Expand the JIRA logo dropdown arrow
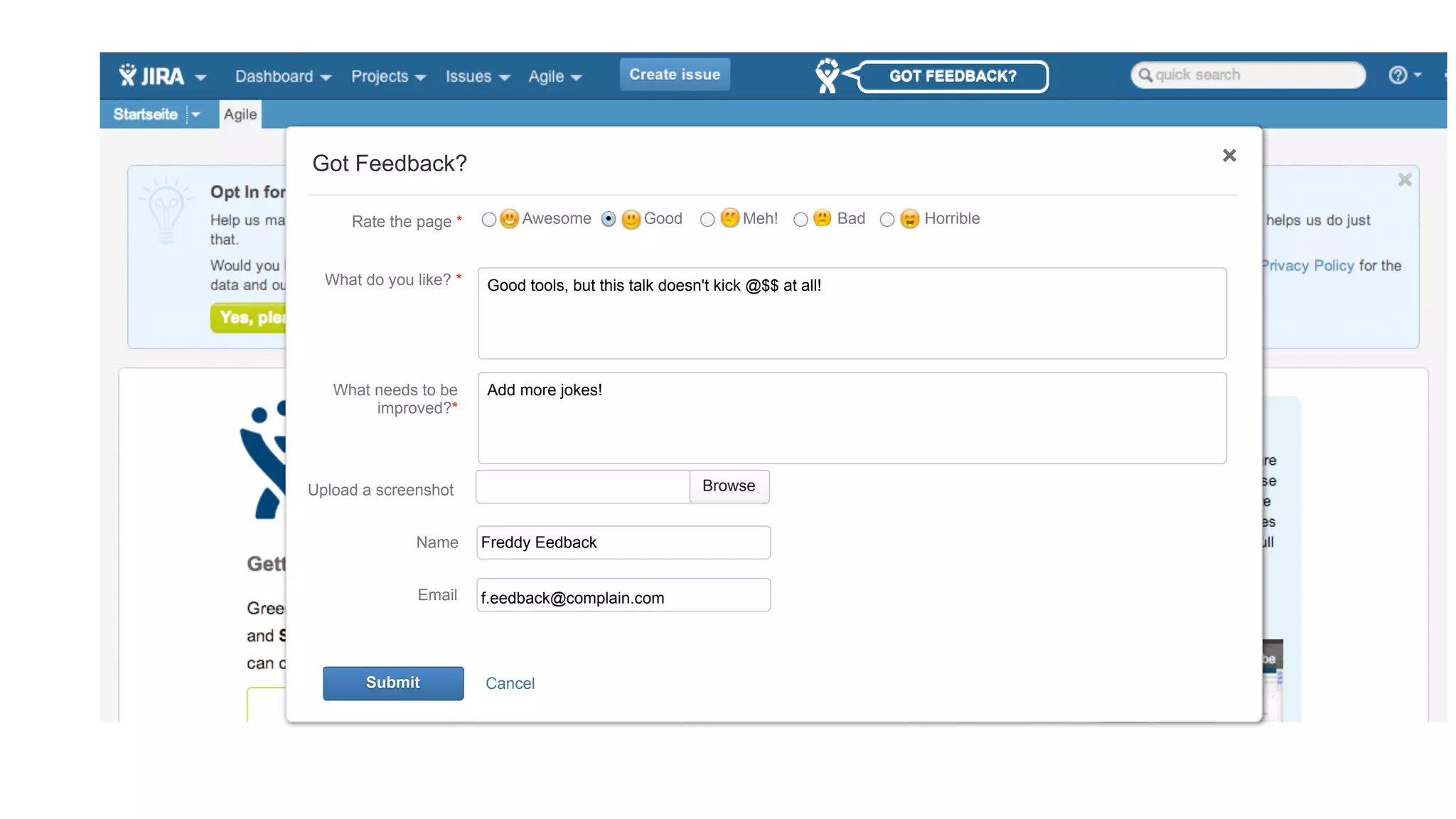The image size is (1456, 819). [200, 77]
